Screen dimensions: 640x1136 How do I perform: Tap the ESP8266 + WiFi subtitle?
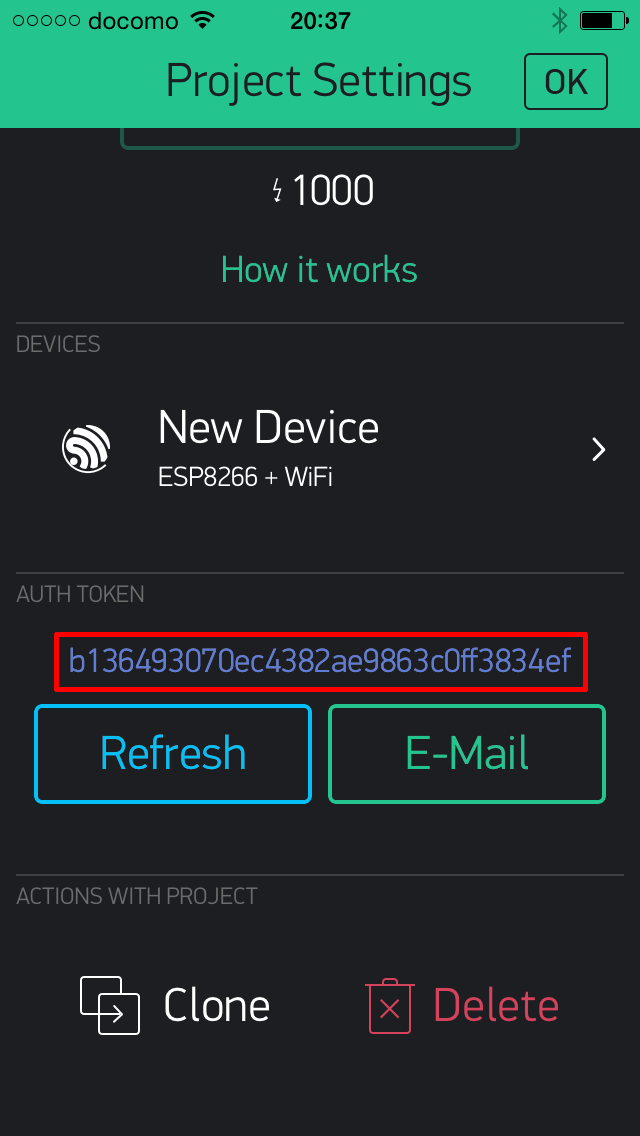[245, 477]
